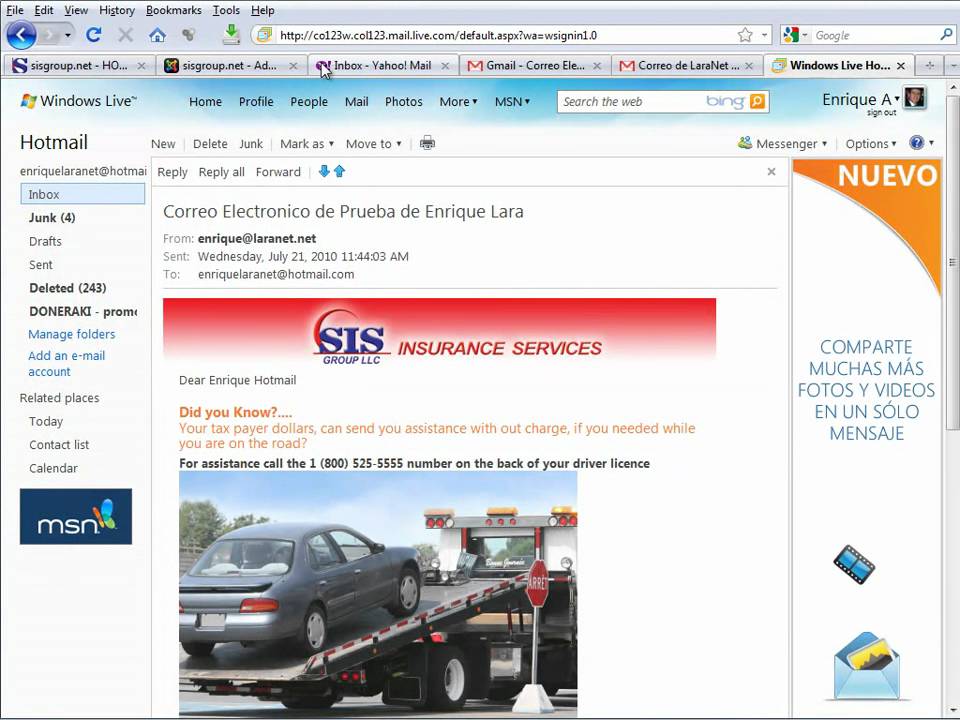The image size is (960, 720).
Task: Click the Stop loading X icon
Action: 125,35
